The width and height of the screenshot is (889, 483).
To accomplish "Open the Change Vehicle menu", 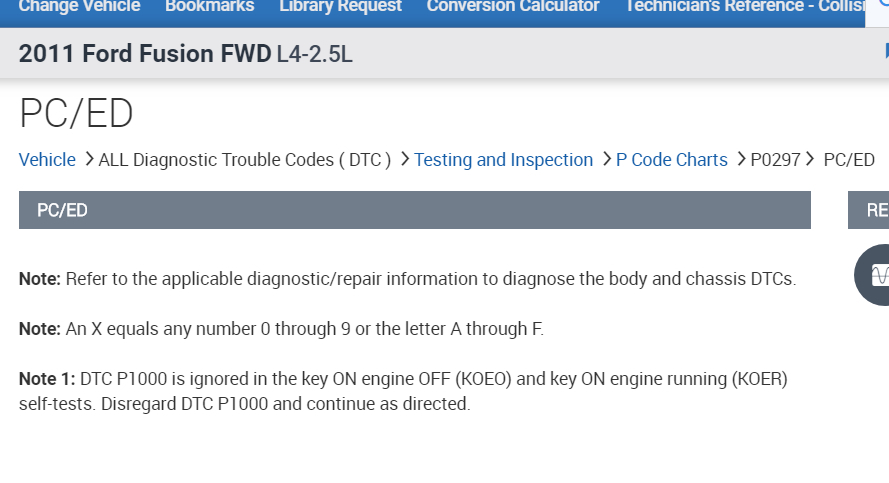I will (x=80, y=6).
